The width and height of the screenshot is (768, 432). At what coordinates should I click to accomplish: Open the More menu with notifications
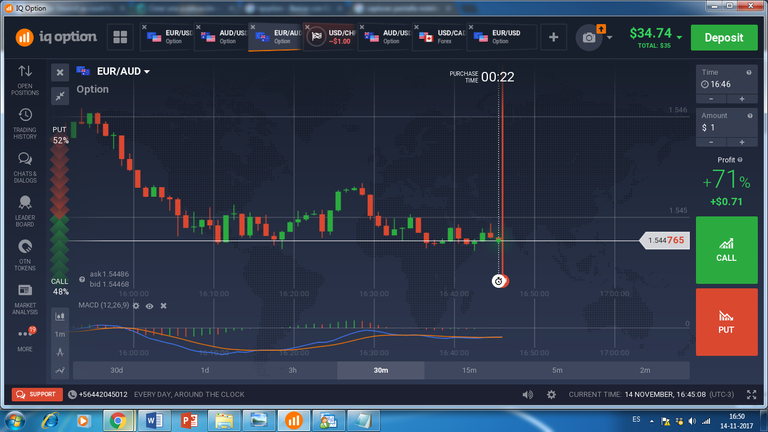pos(25,339)
